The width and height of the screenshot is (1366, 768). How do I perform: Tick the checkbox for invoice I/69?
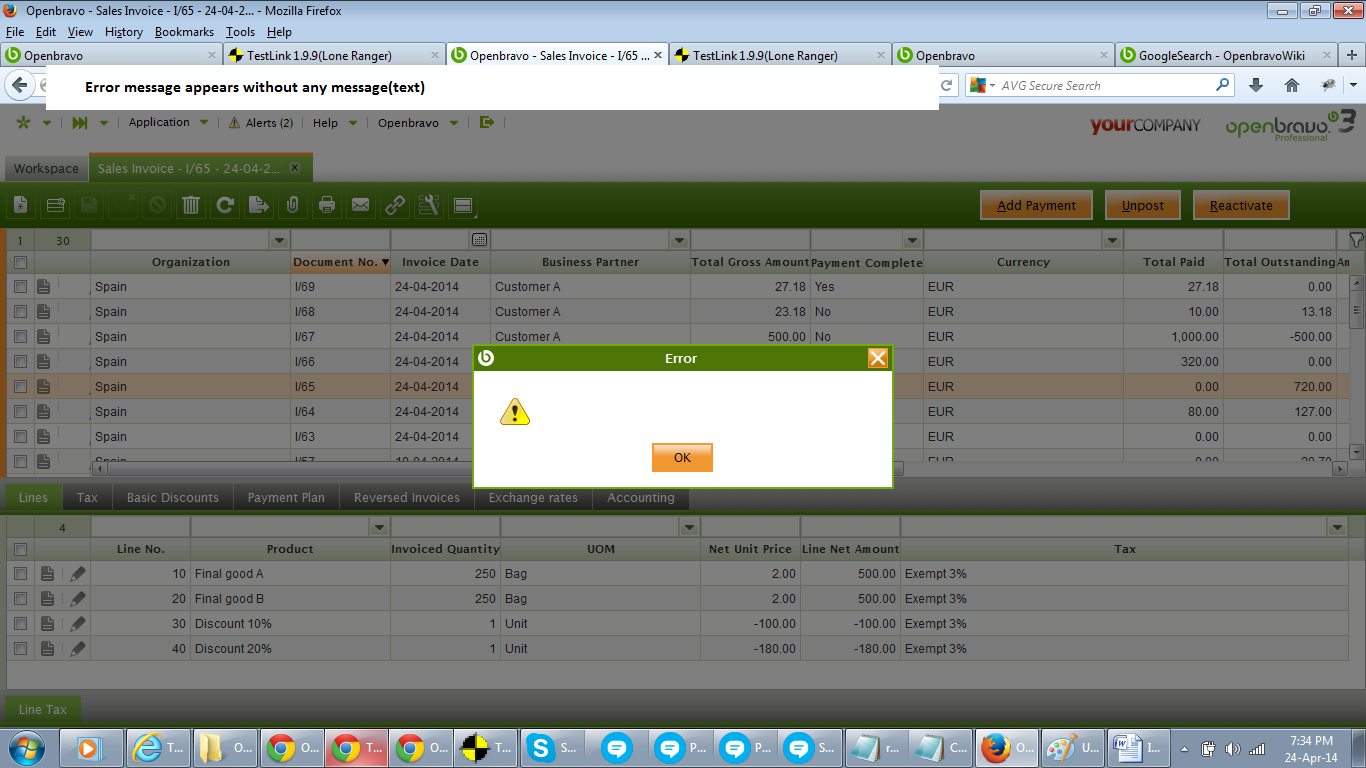click(x=20, y=287)
